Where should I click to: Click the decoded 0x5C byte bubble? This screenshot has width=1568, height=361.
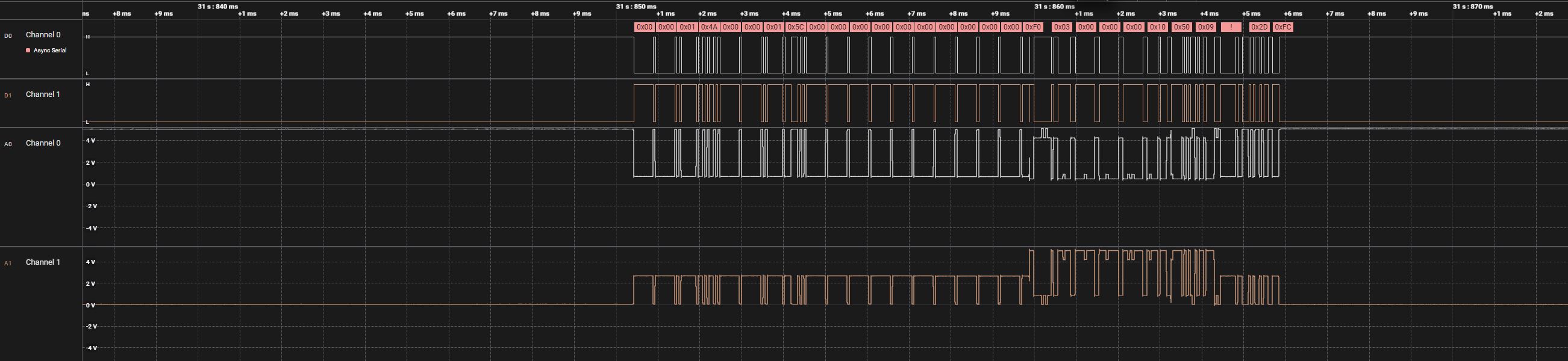(x=795, y=27)
